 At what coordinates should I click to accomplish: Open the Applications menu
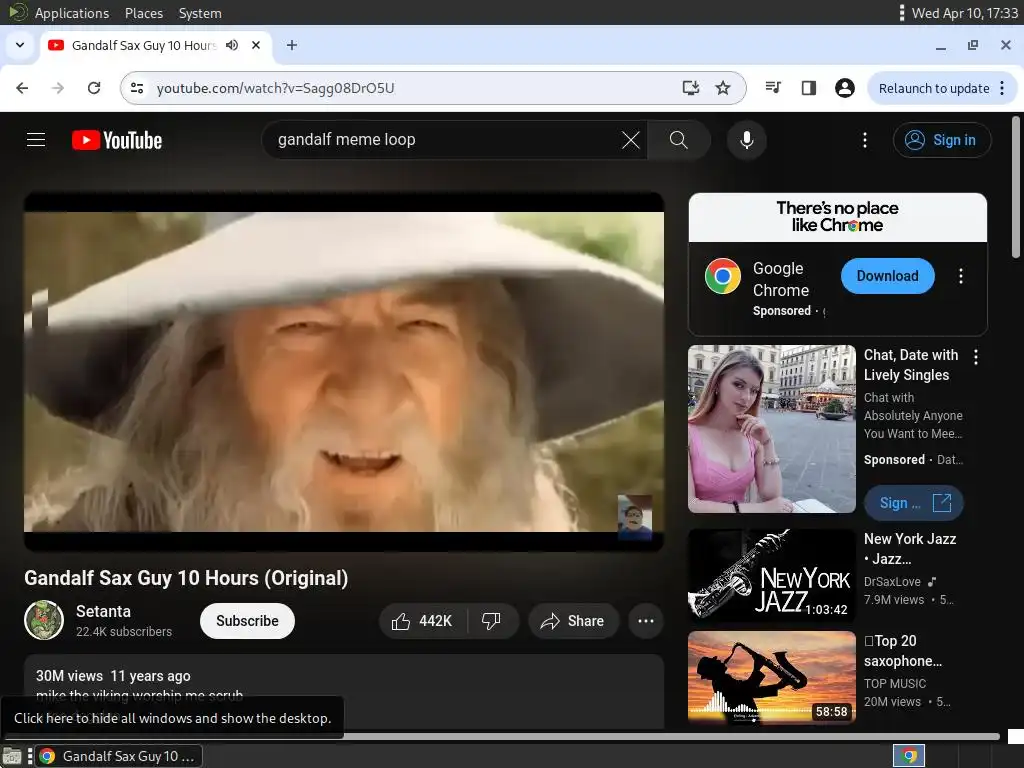click(x=72, y=13)
